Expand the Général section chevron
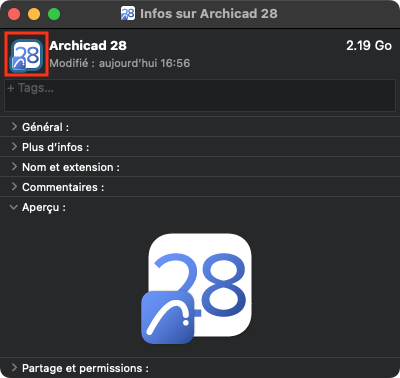400x378 pixels. tap(14, 127)
